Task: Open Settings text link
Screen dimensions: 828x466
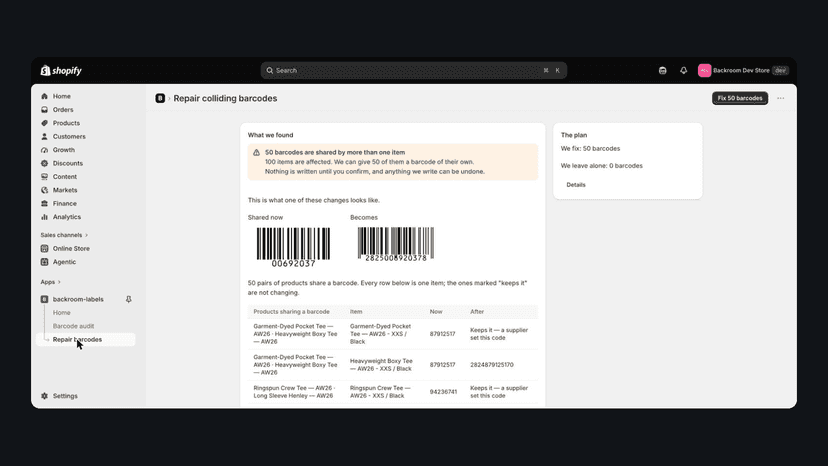Action: [x=65, y=396]
